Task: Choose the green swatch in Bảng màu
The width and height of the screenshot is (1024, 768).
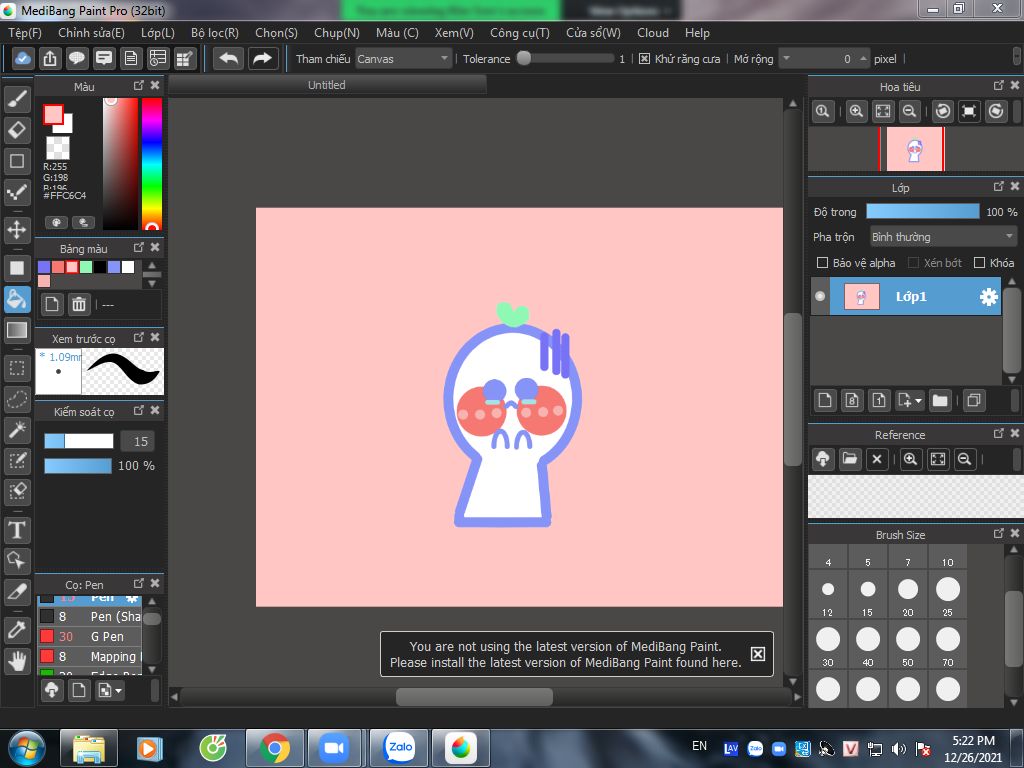Action: pos(86,266)
